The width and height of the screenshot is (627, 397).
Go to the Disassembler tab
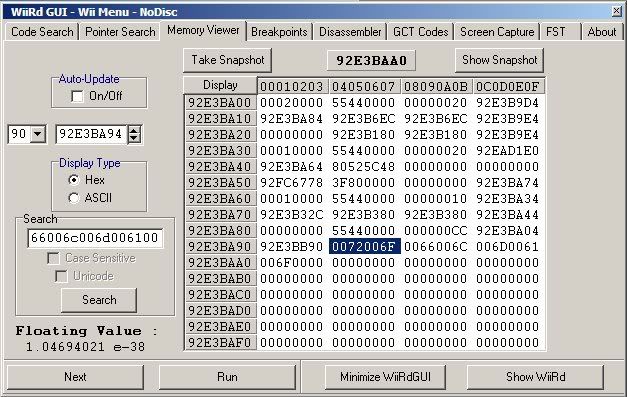pyautogui.click(x=350, y=32)
